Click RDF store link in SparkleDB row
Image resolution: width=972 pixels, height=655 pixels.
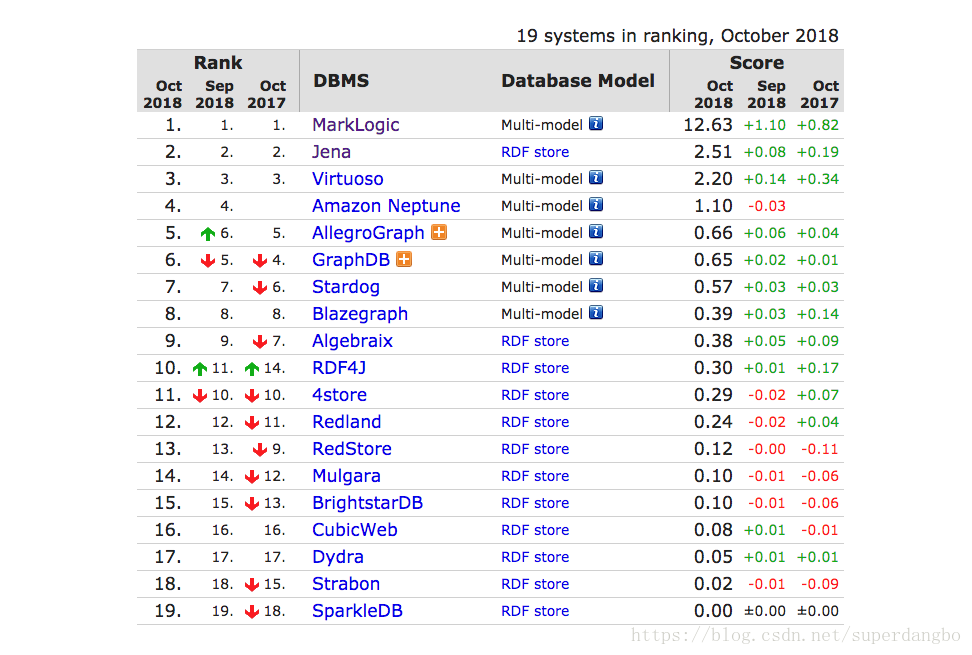535,611
